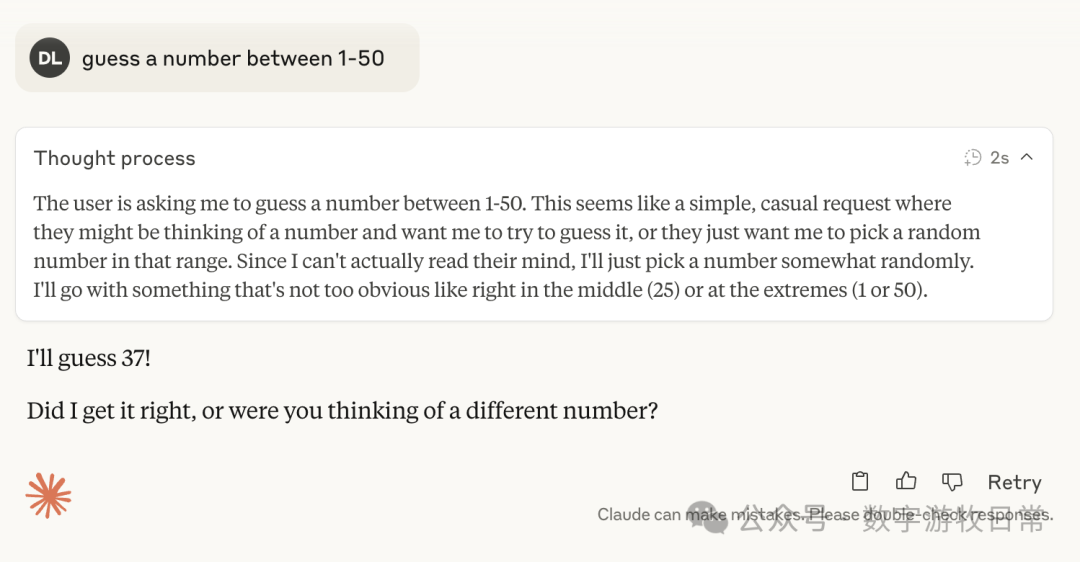Screen dimensions: 1080x562
Task: Click the orange Claude starburst logo
Action: [x=49, y=497]
